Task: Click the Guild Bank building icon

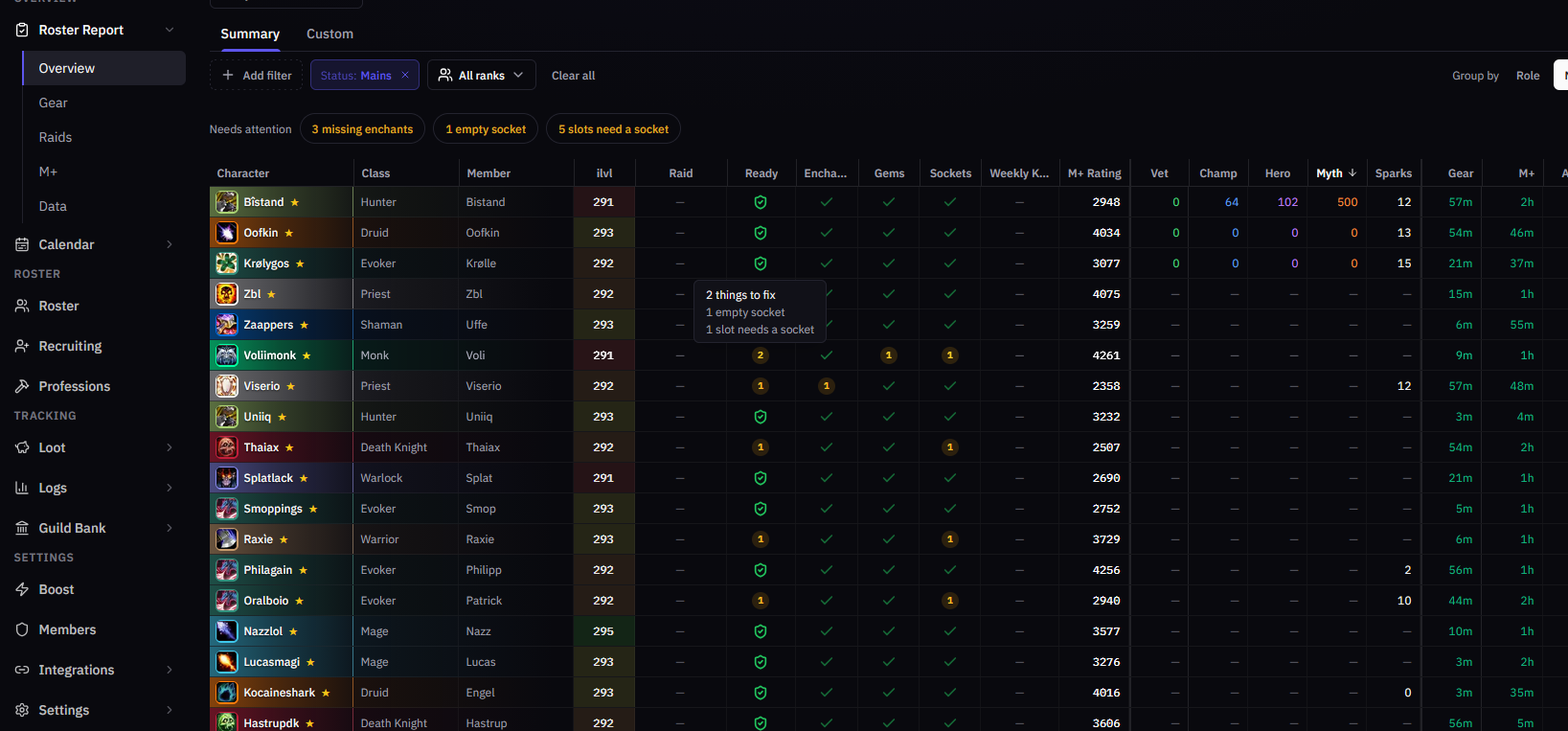Action: click(22, 528)
